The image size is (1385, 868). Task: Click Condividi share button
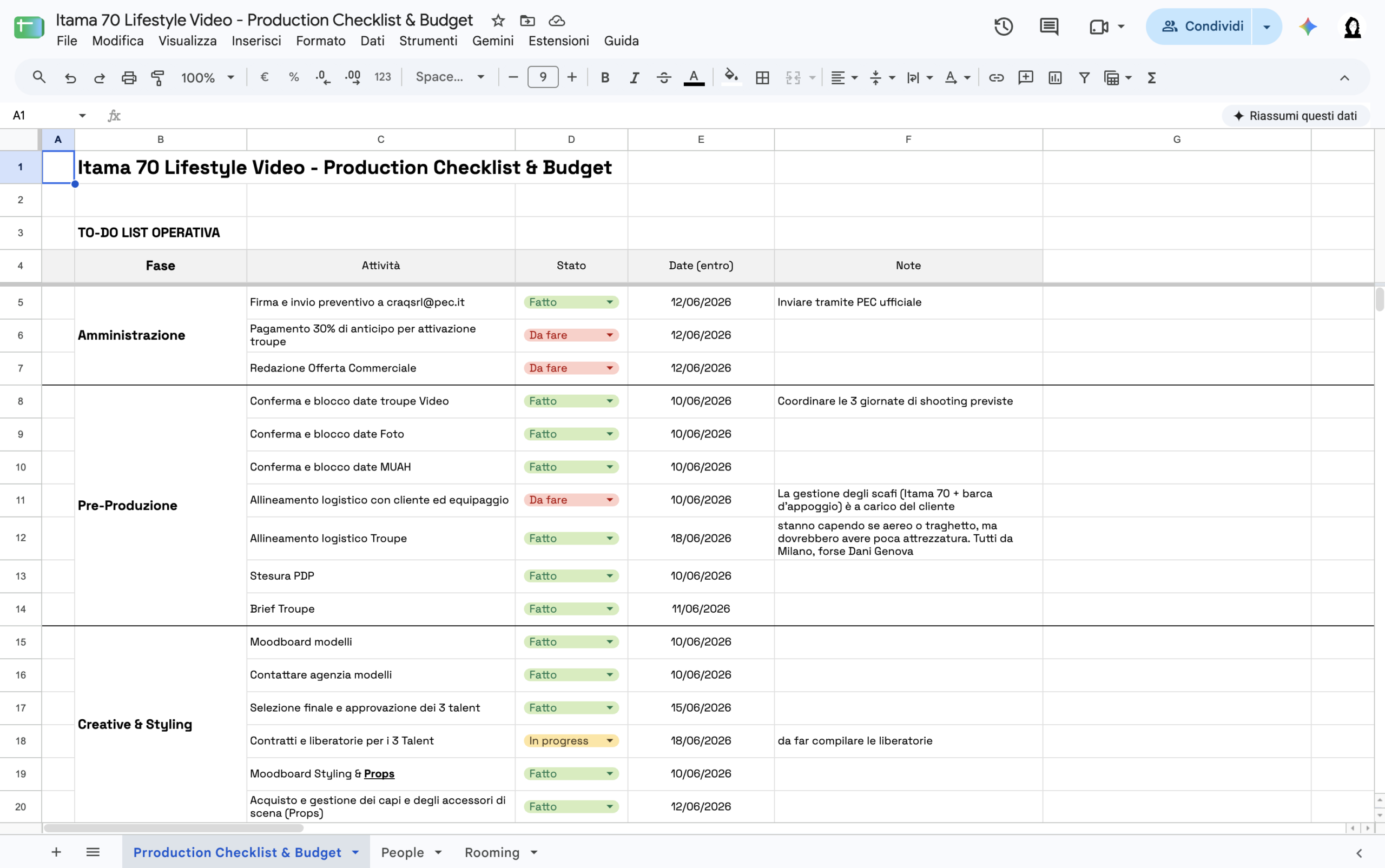[x=1202, y=26]
